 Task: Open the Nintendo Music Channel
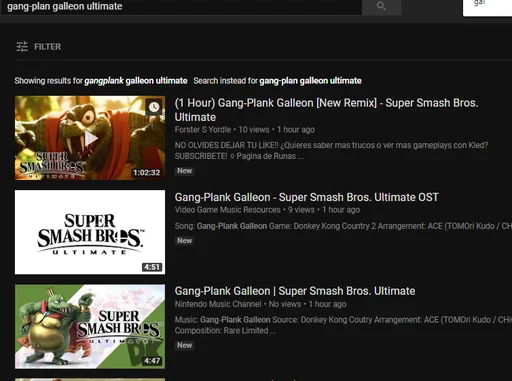(x=218, y=304)
